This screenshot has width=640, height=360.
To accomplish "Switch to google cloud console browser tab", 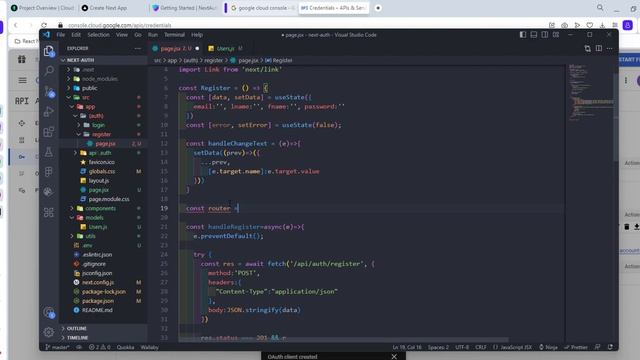I will [262, 8].
